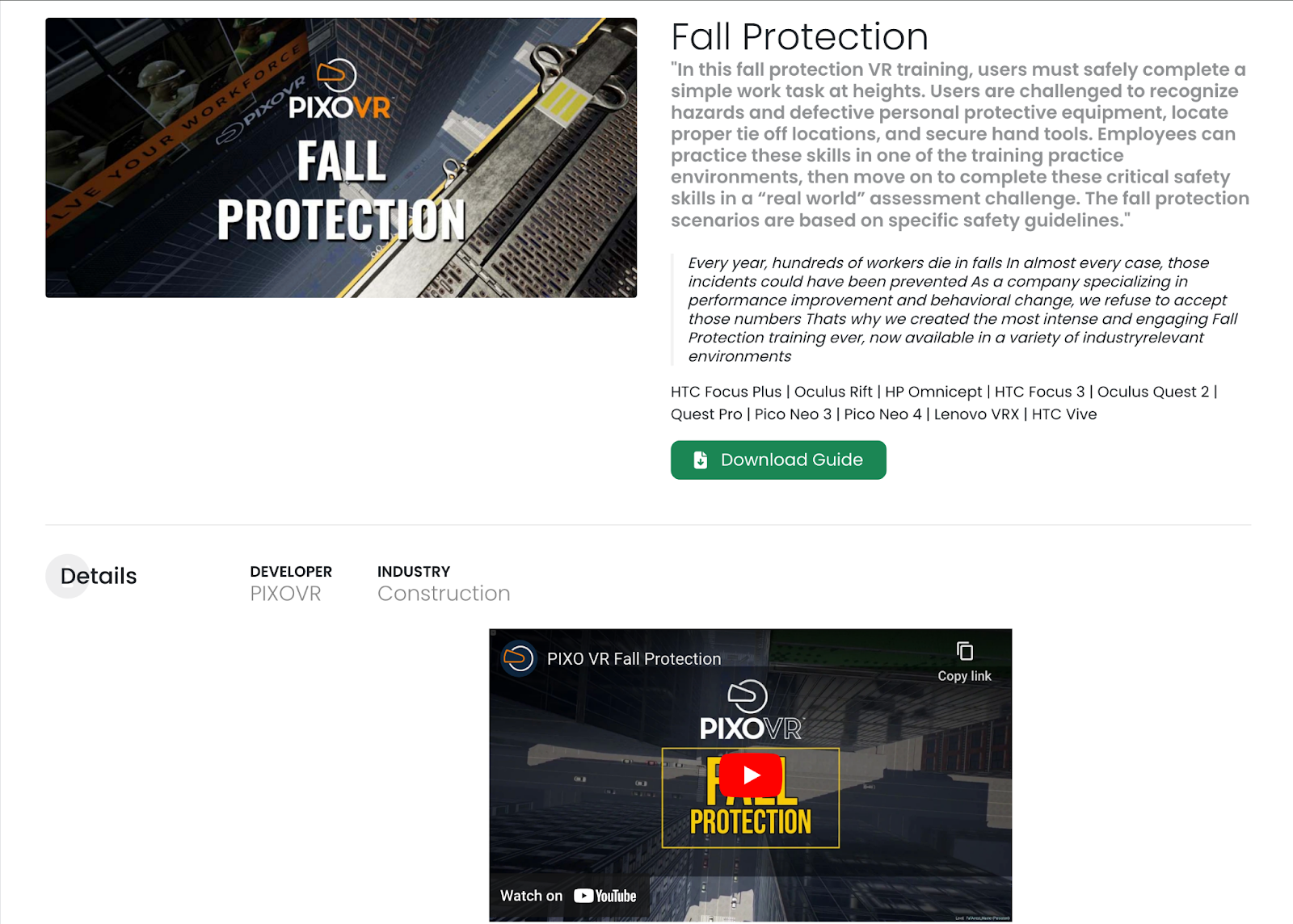The width and height of the screenshot is (1293, 924).
Task: Click the Download Guide button
Action: click(x=778, y=460)
